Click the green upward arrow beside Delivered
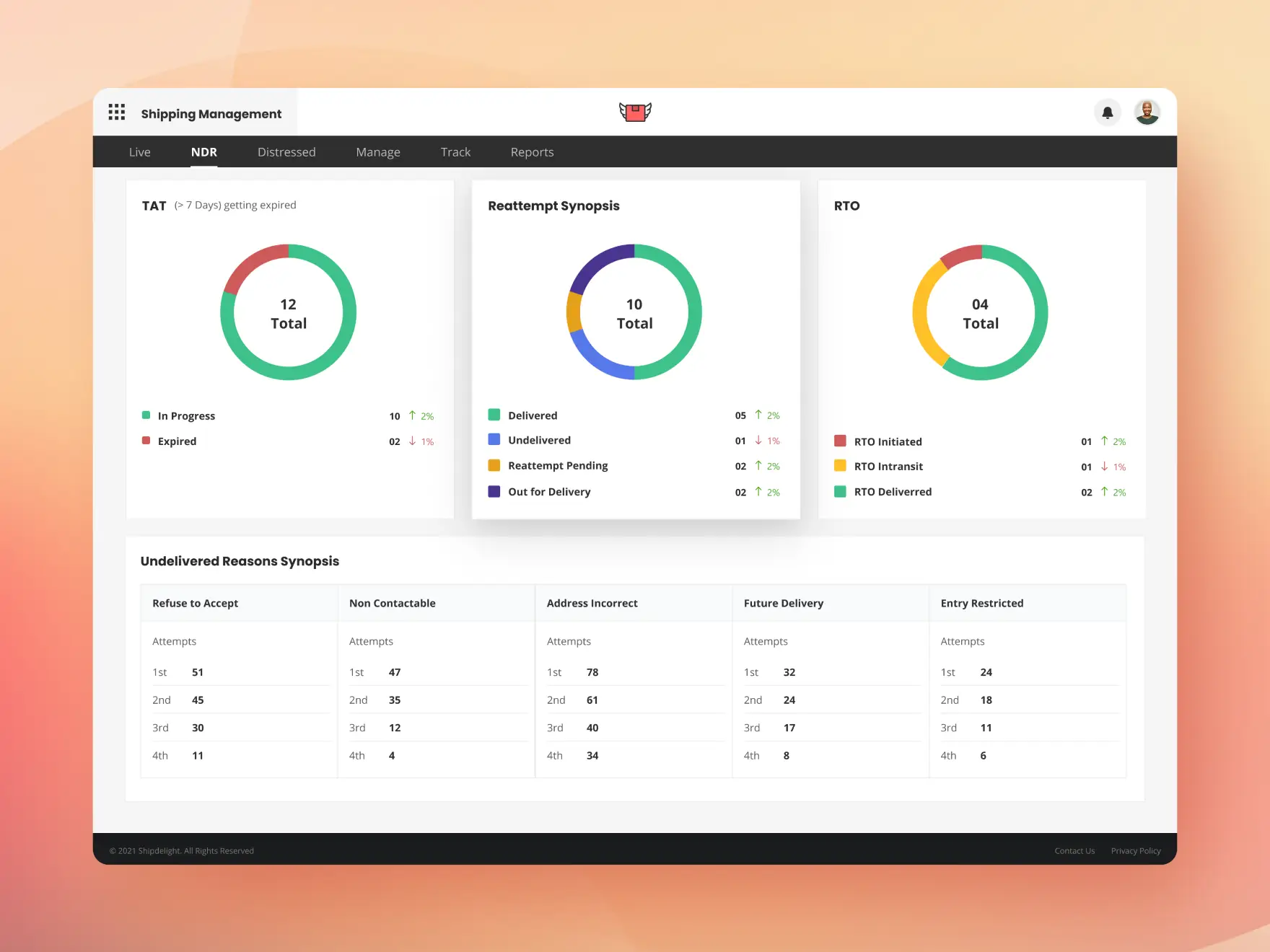The image size is (1270, 952). 758,415
